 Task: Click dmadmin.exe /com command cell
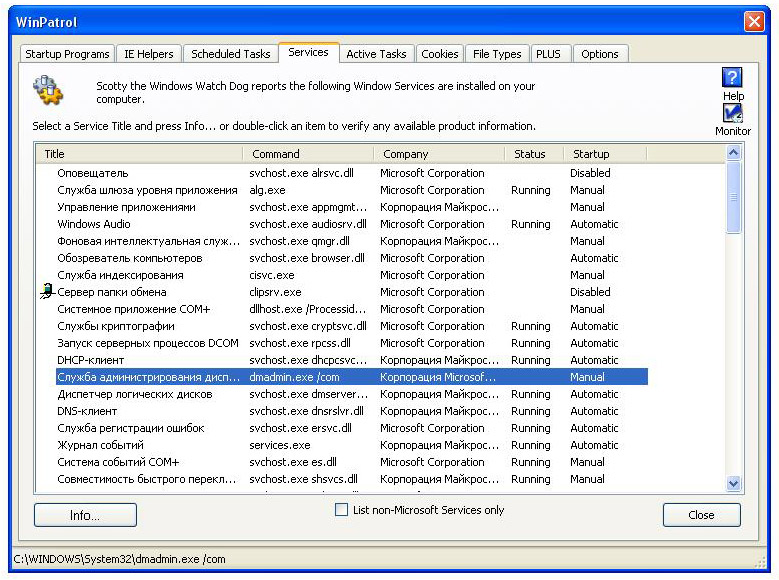click(294, 377)
